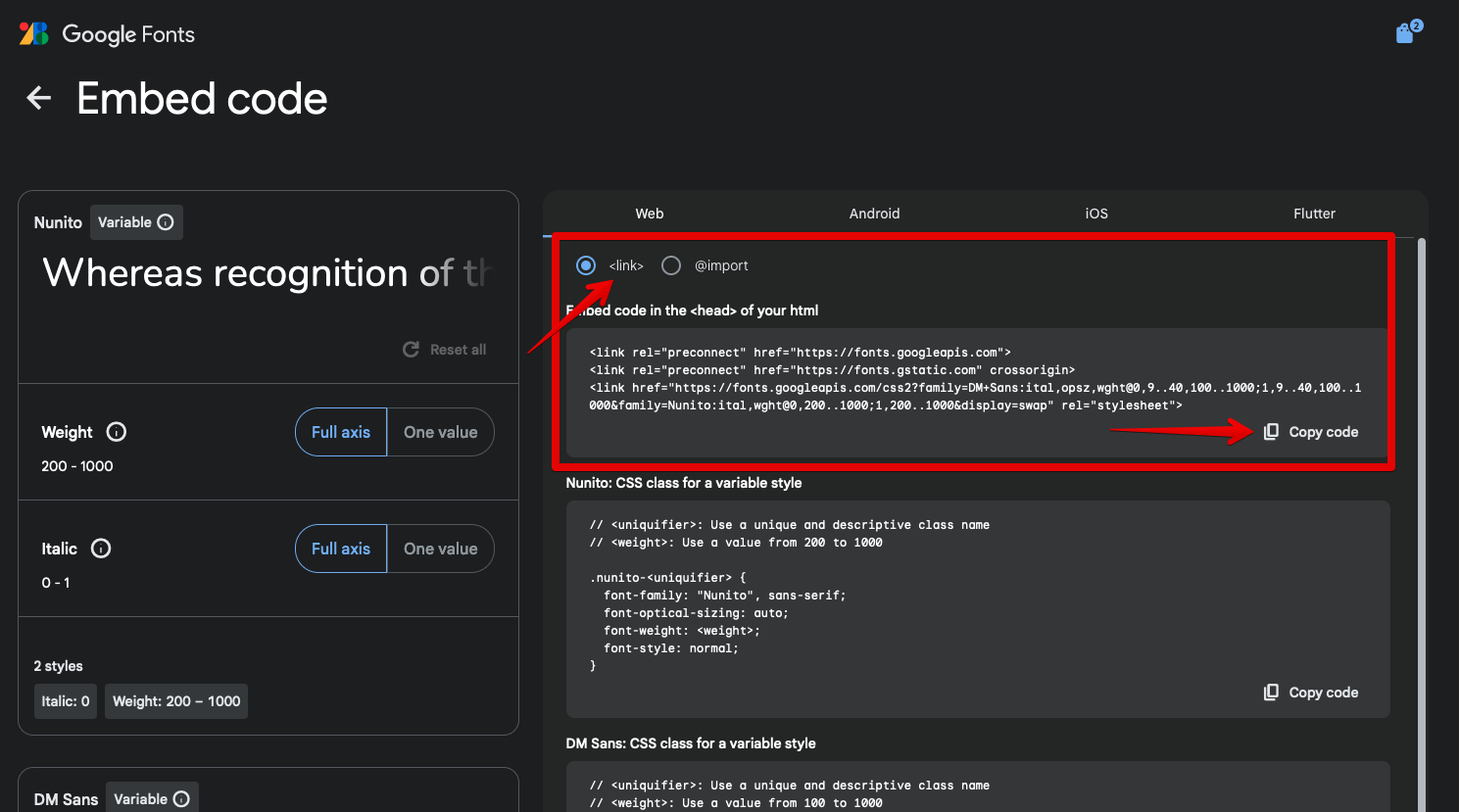Viewport: 1459px width, 812px height.
Task: Click the back arrow beside Embed code
Action: pyautogui.click(x=37, y=97)
